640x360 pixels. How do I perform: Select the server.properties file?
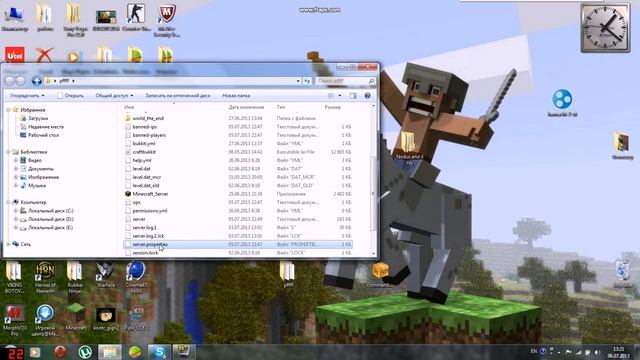pos(238,244)
